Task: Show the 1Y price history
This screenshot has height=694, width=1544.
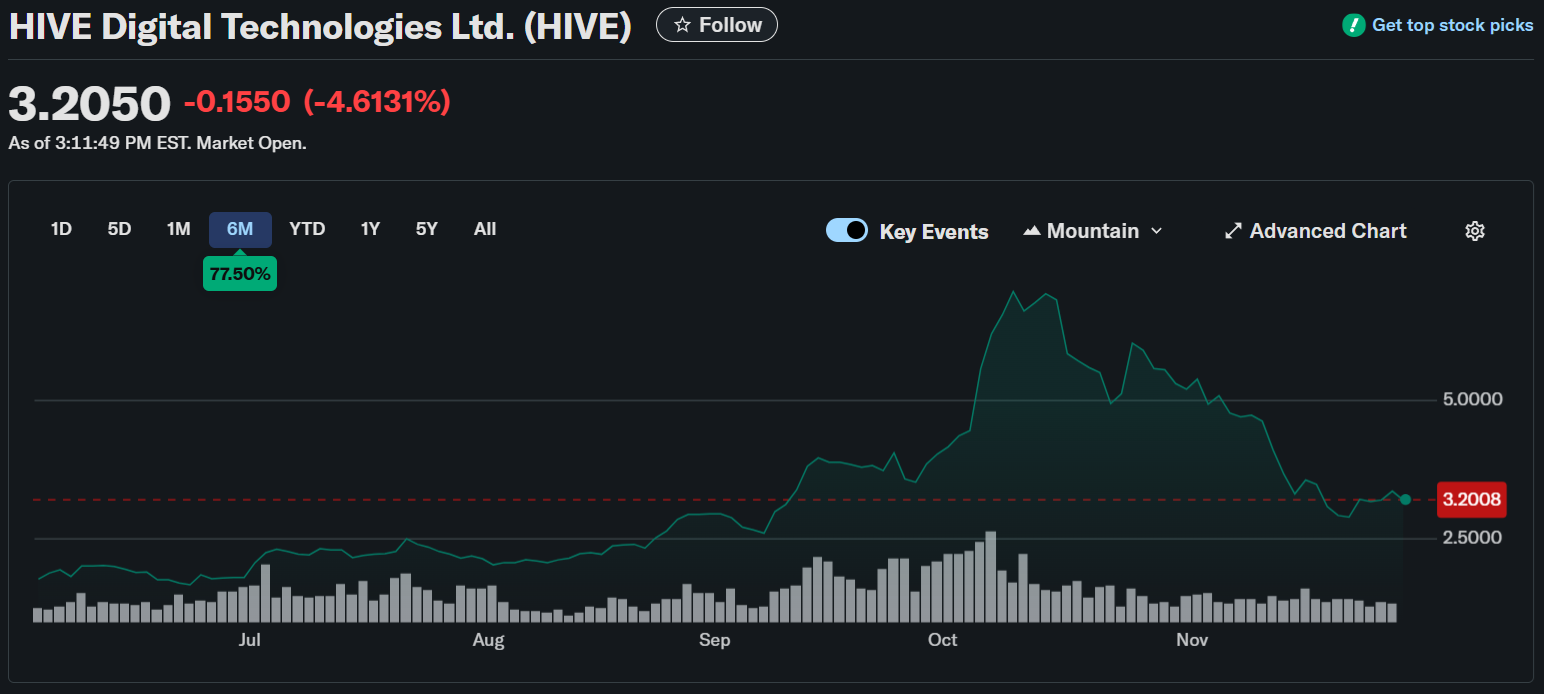Action: click(x=370, y=229)
